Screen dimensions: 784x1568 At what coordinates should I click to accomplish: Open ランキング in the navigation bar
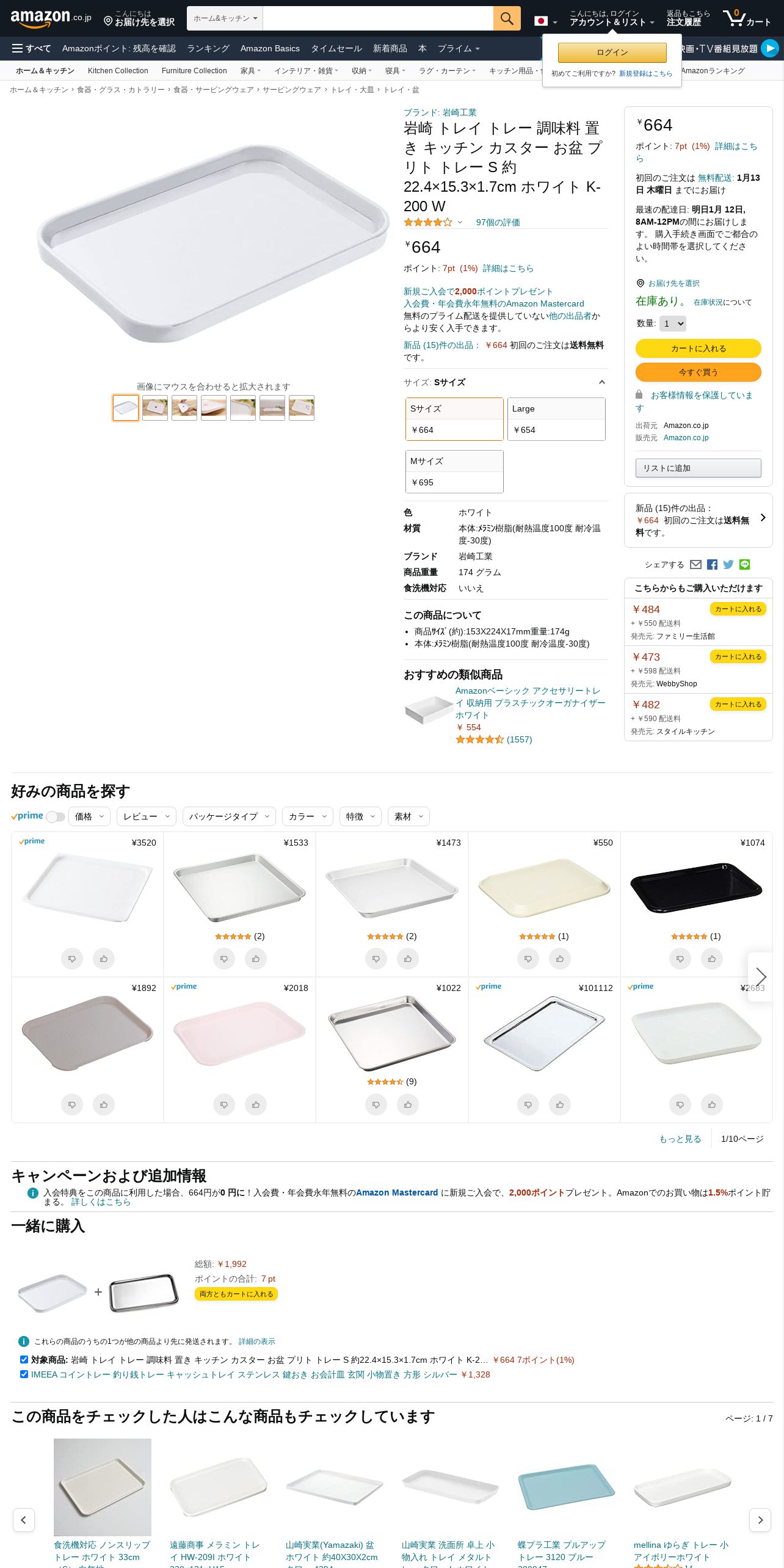pos(208,48)
